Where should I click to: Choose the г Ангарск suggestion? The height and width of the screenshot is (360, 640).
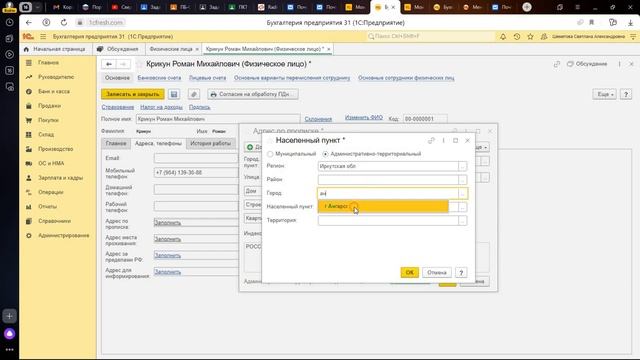[383, 206]
